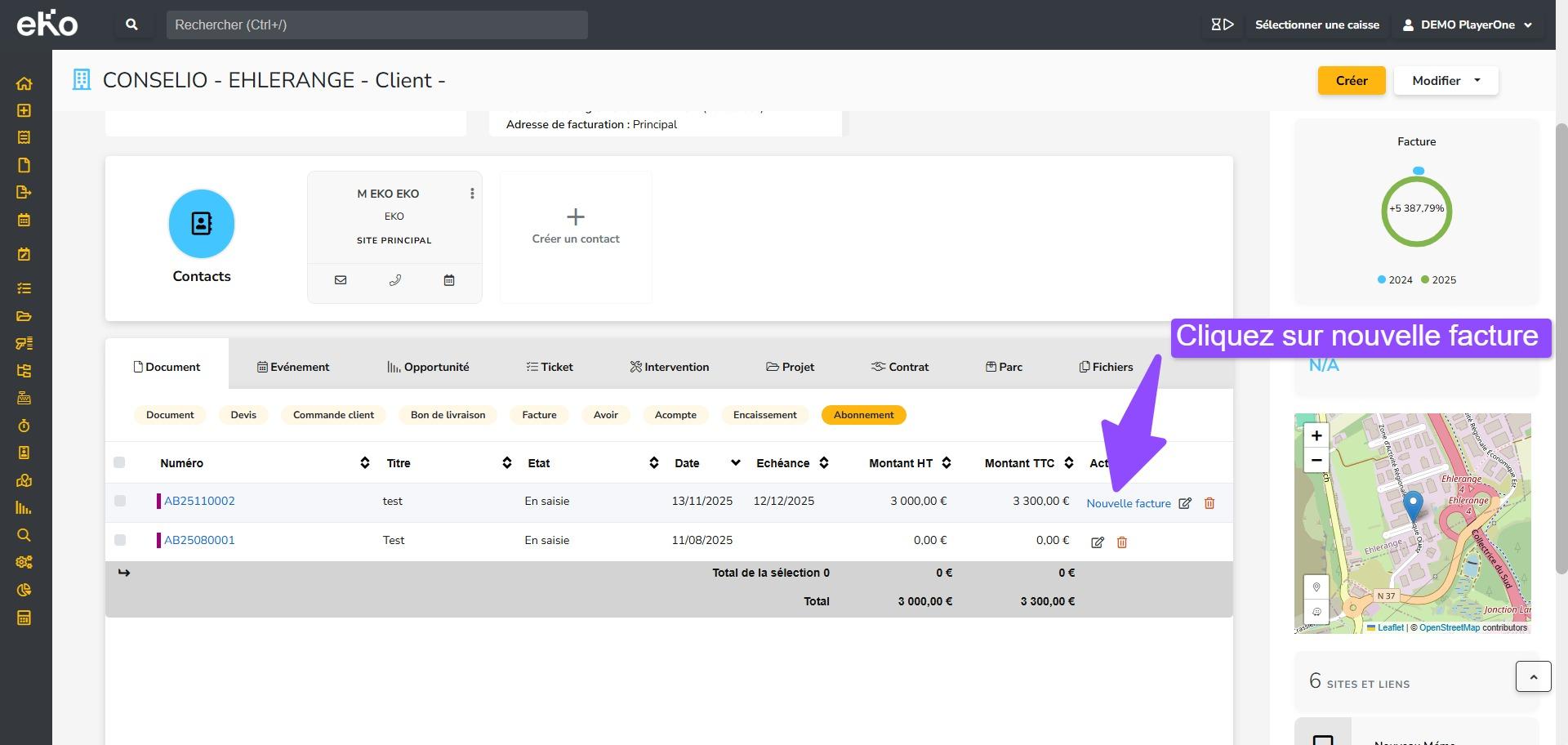The image size is (1568, 745).
Task: Open the Modifier dropdown
Action: tap(1445, 80)
